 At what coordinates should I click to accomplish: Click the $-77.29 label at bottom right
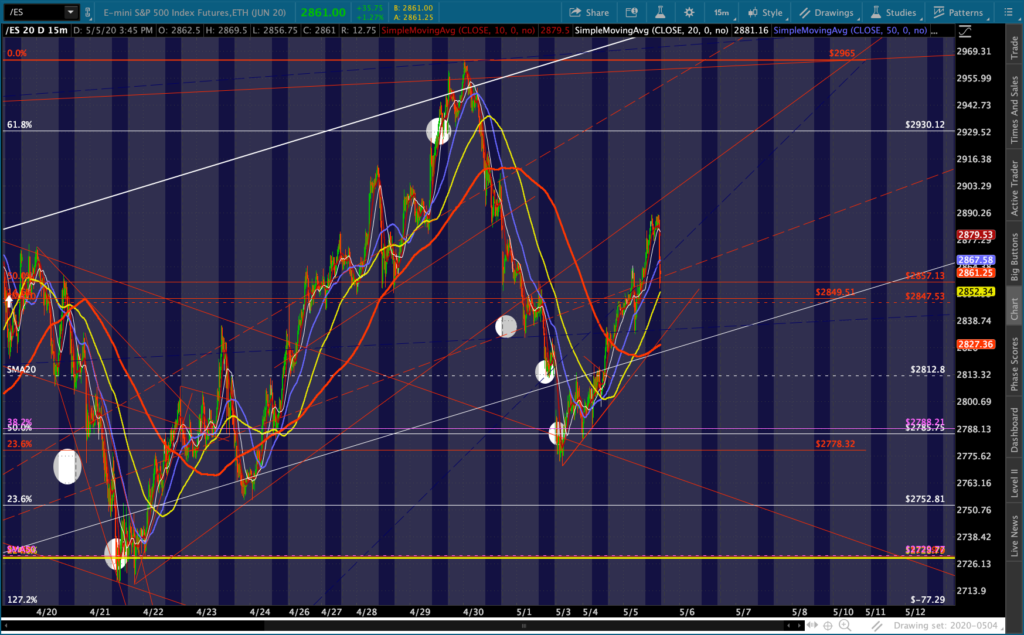(927, 599)
